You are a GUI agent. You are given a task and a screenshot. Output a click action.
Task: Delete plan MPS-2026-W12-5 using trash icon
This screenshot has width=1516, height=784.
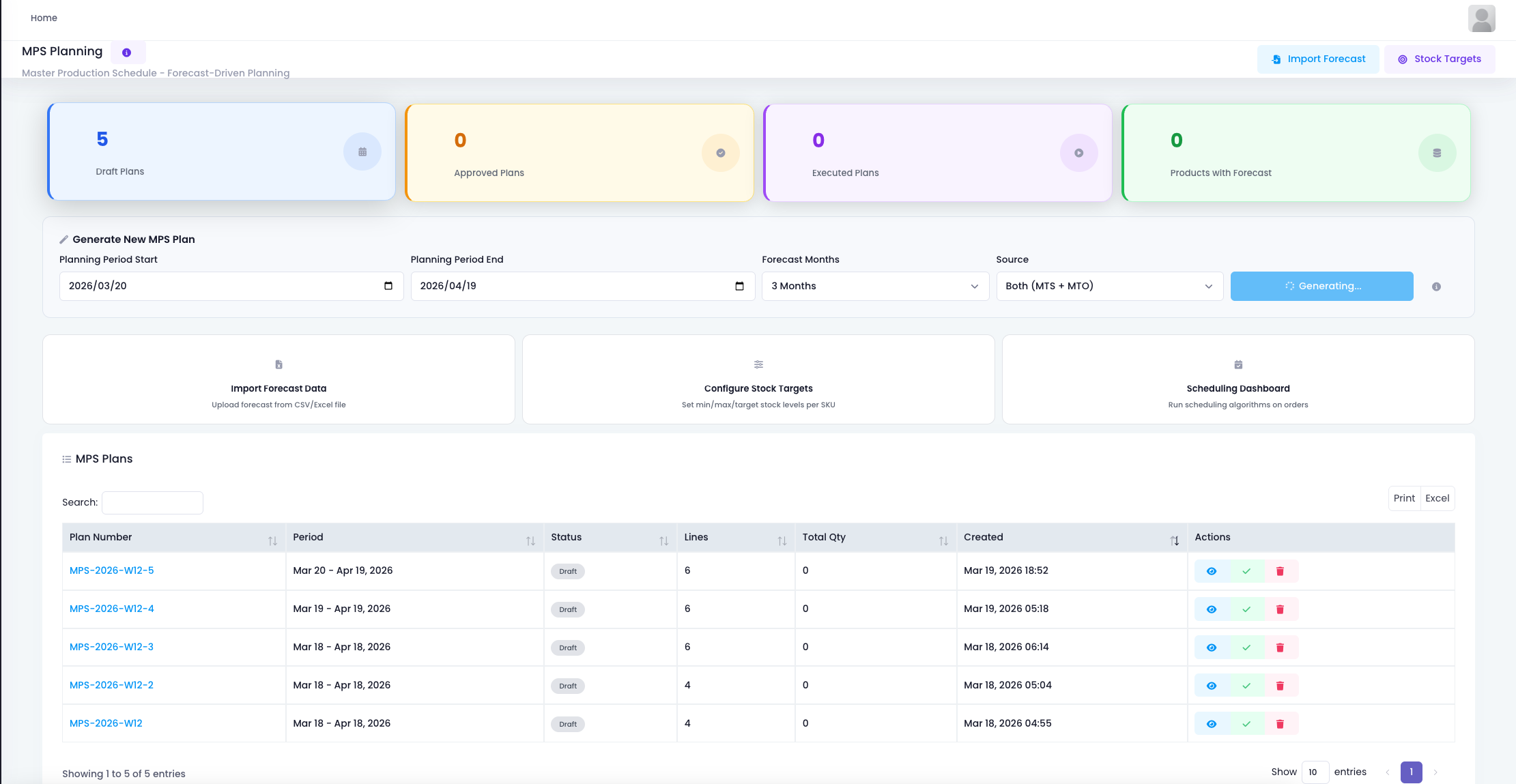[x=1280, y=571]
